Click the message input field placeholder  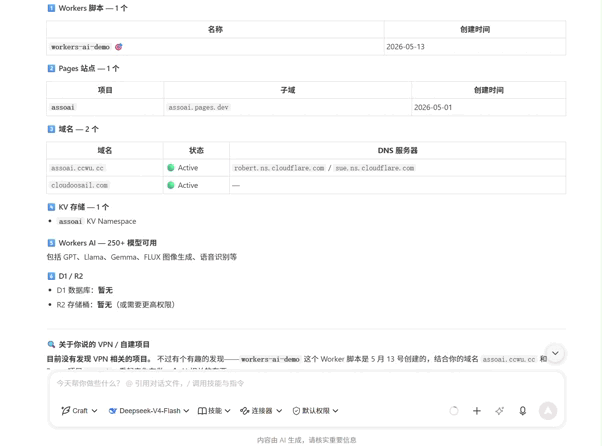[150, 383]
